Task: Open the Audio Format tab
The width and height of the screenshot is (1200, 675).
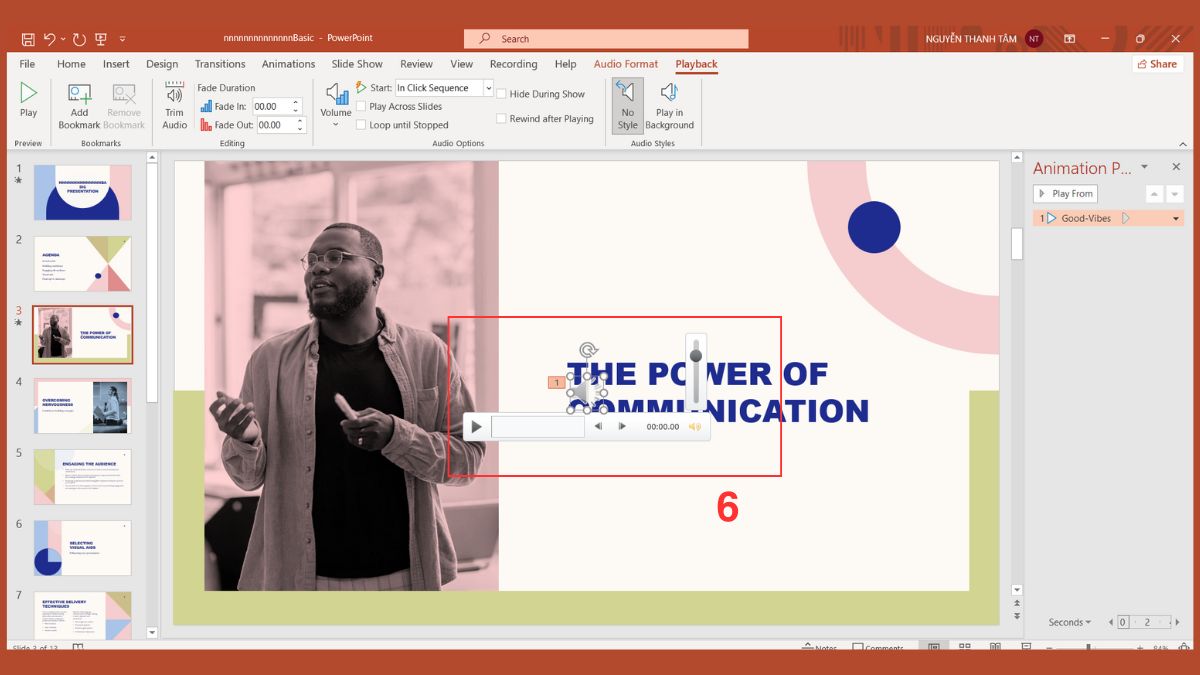Action: [x=626, y=63]
